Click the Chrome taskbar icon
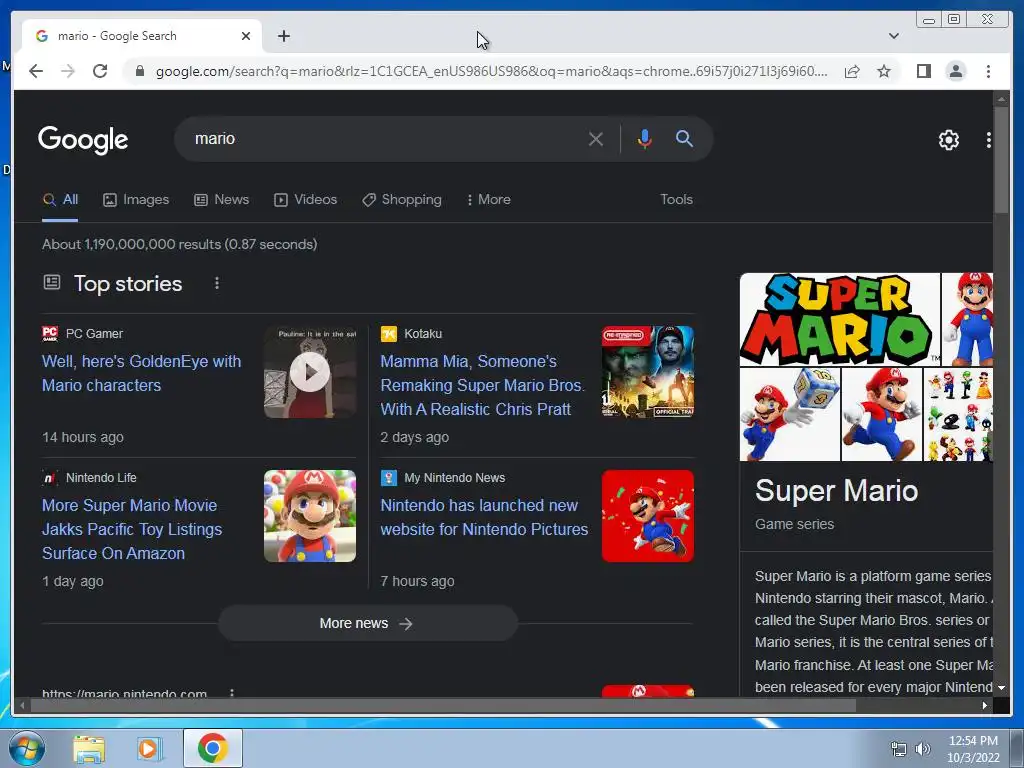Image resolution: width=1024 pixels, height=768 pixels. click(x=213, y=748)
